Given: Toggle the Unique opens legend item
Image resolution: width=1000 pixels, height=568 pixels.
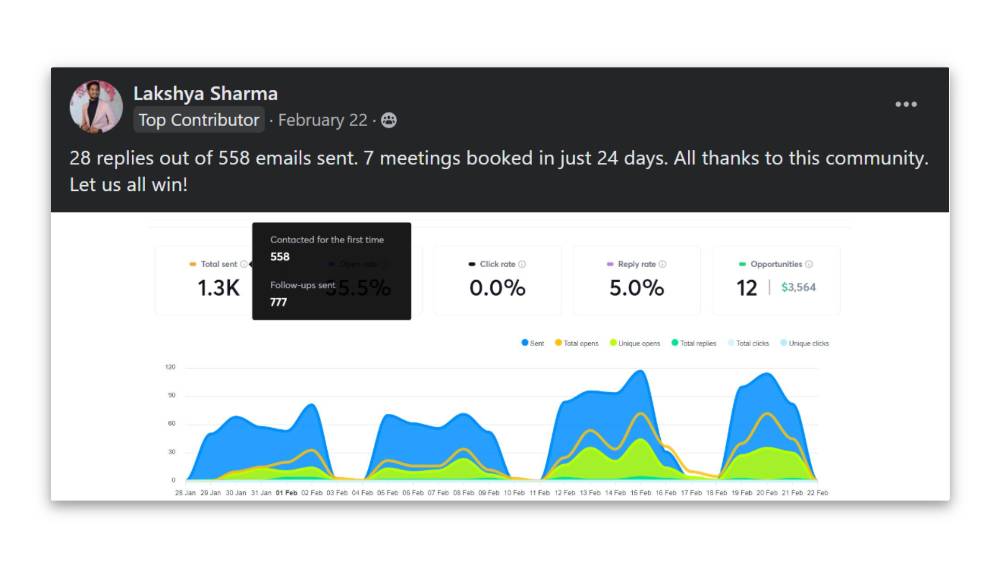Looking at the screenshot, I should pos(633,343).
